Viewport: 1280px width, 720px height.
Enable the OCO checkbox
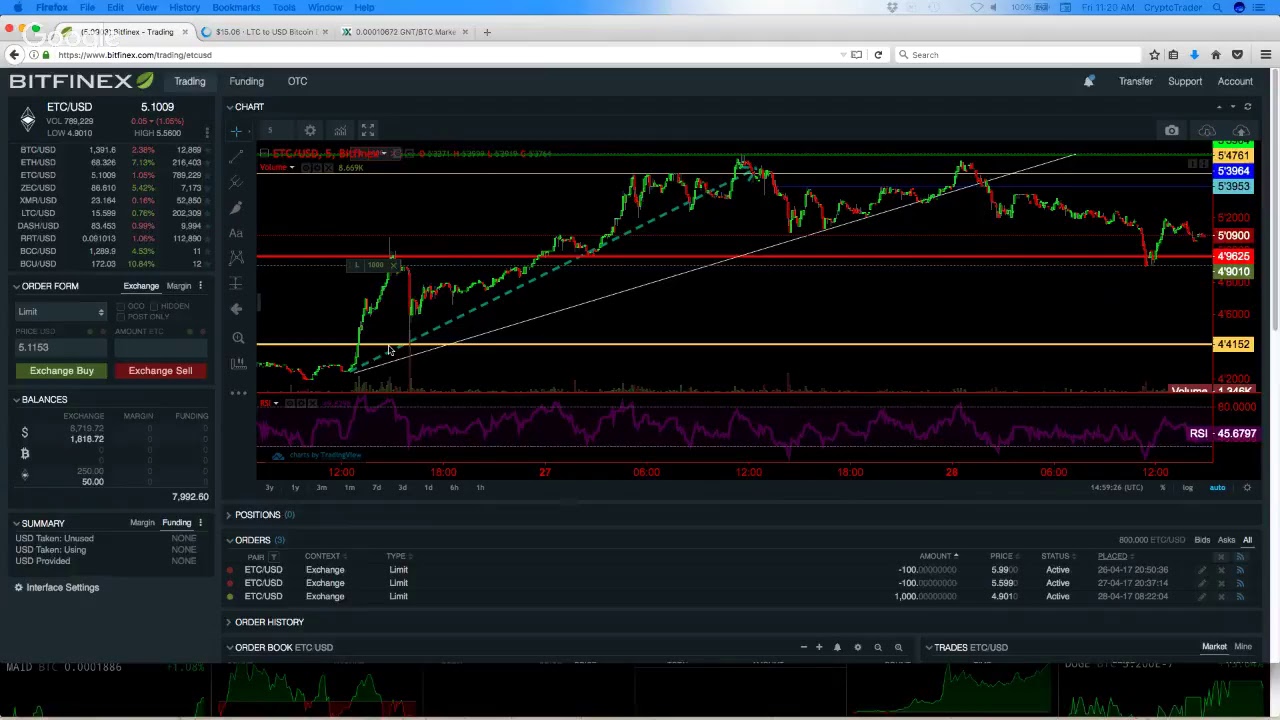point(121,306)
